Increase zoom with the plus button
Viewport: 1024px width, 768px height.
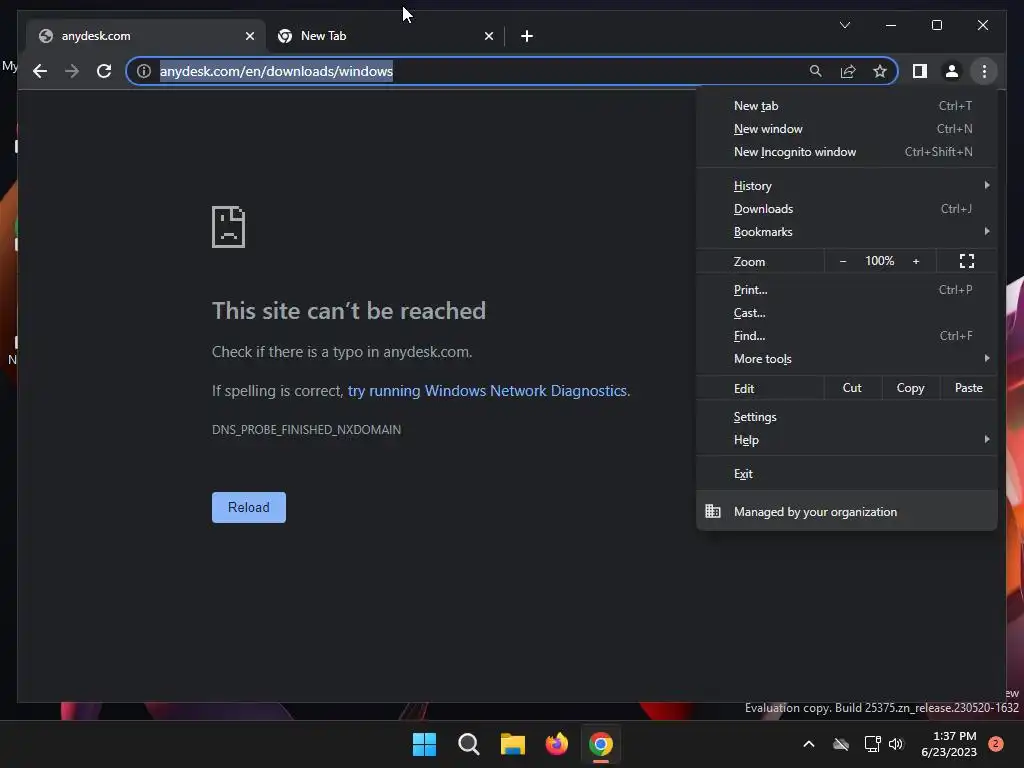(916, 261)
